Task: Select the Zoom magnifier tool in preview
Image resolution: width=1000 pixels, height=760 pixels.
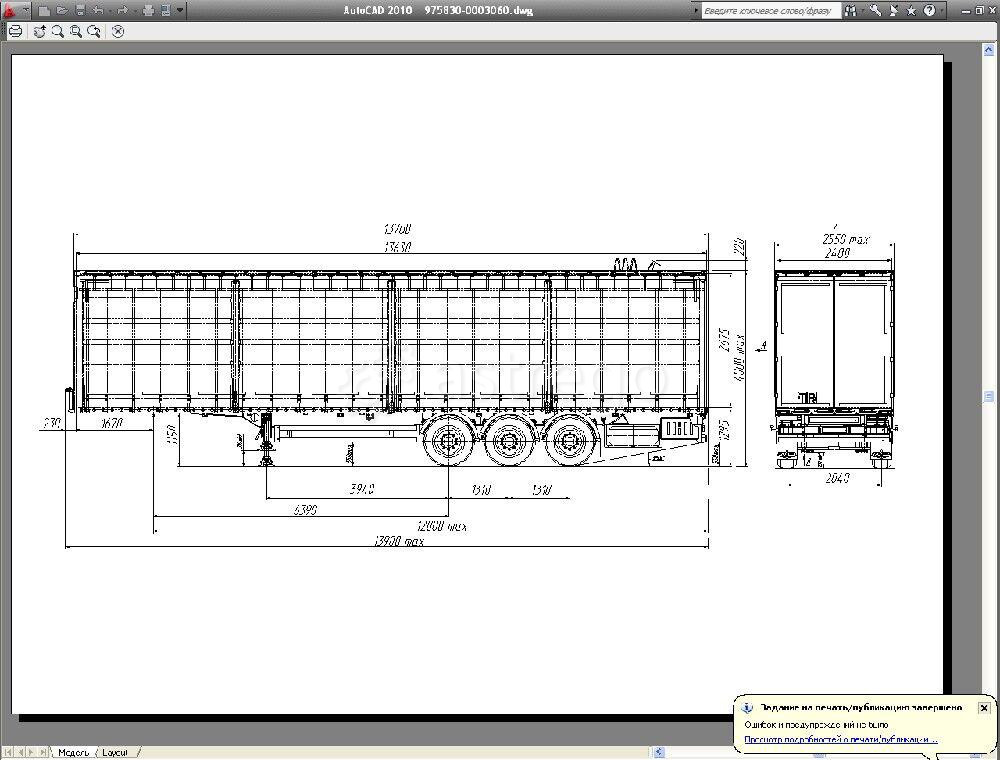Action: (57, 31)
